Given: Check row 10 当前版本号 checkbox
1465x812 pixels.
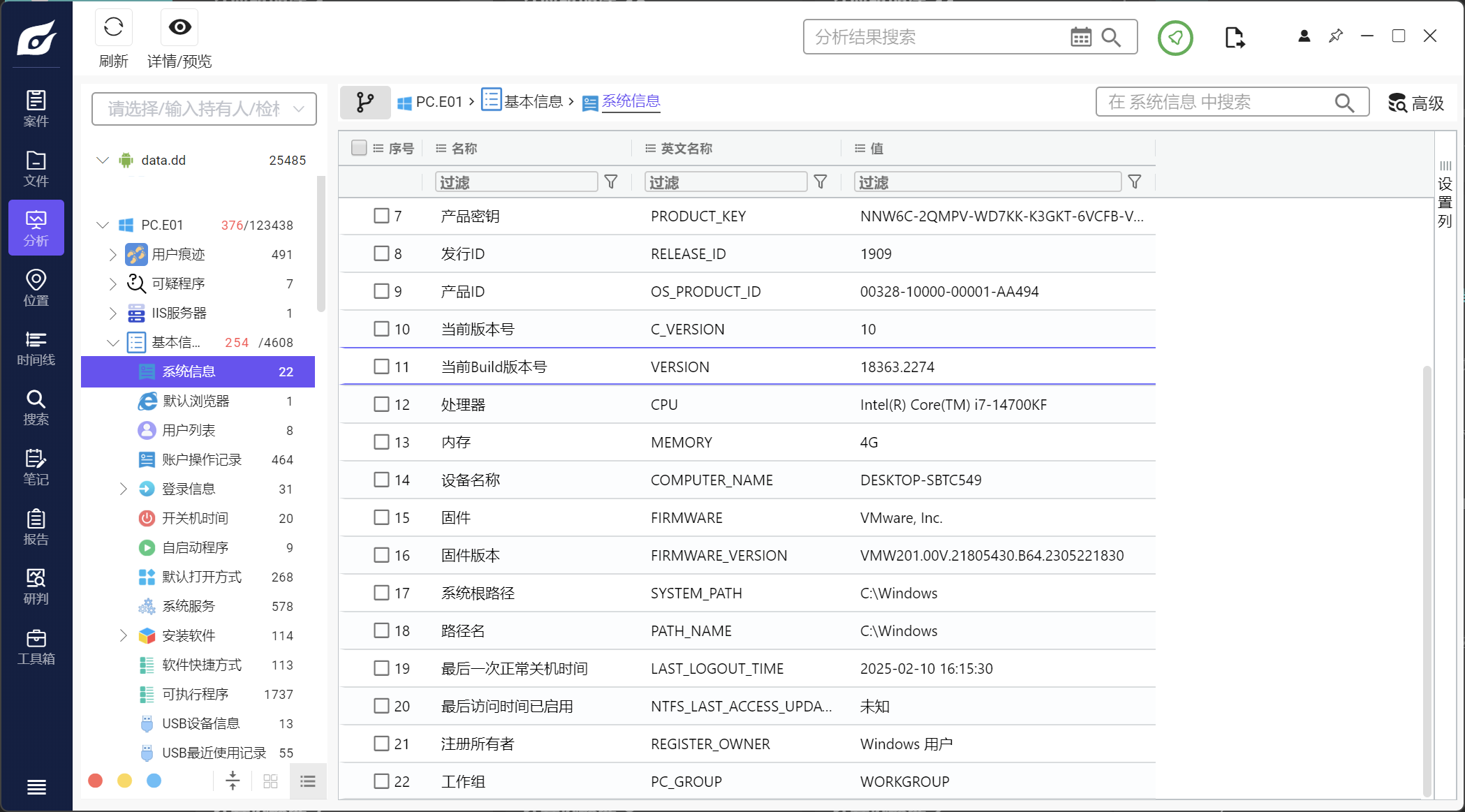Looking at the screenshot, I should pos(381,329).
